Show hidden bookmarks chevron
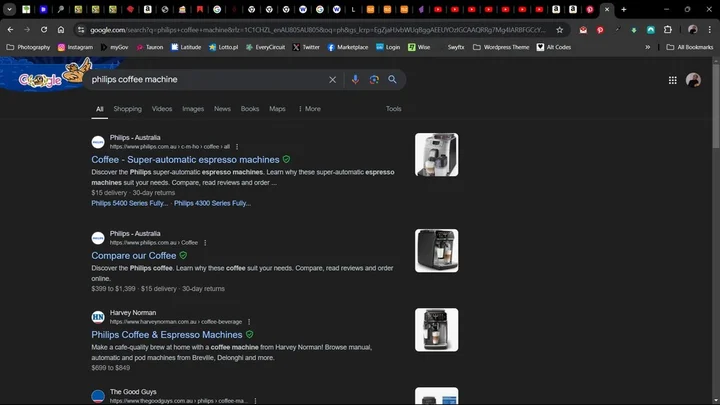The width and height of the screenshot is (720, 405). coord(647,47)
